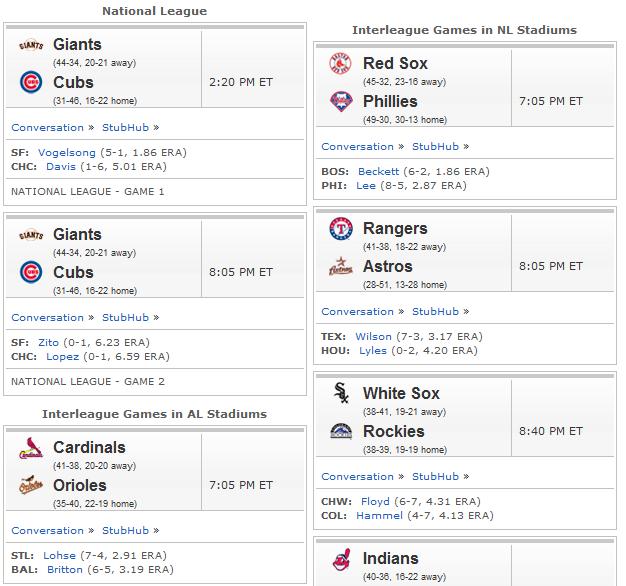Viewport: 626px width, 586px height.
Task: Click the Astros team logo
Action: coord(341,266)
